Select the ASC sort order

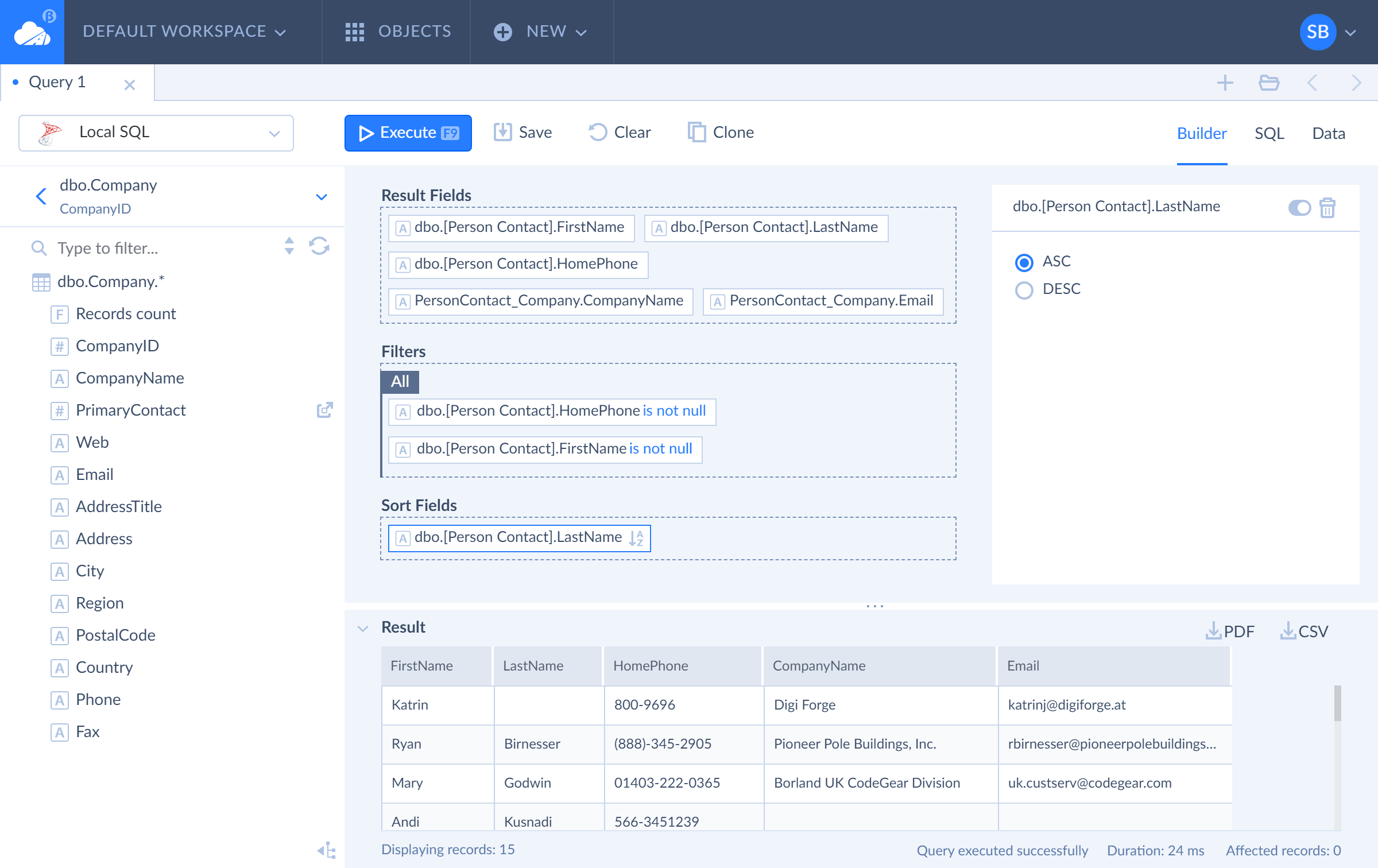pyautogui.click(x=1024, y=262)
